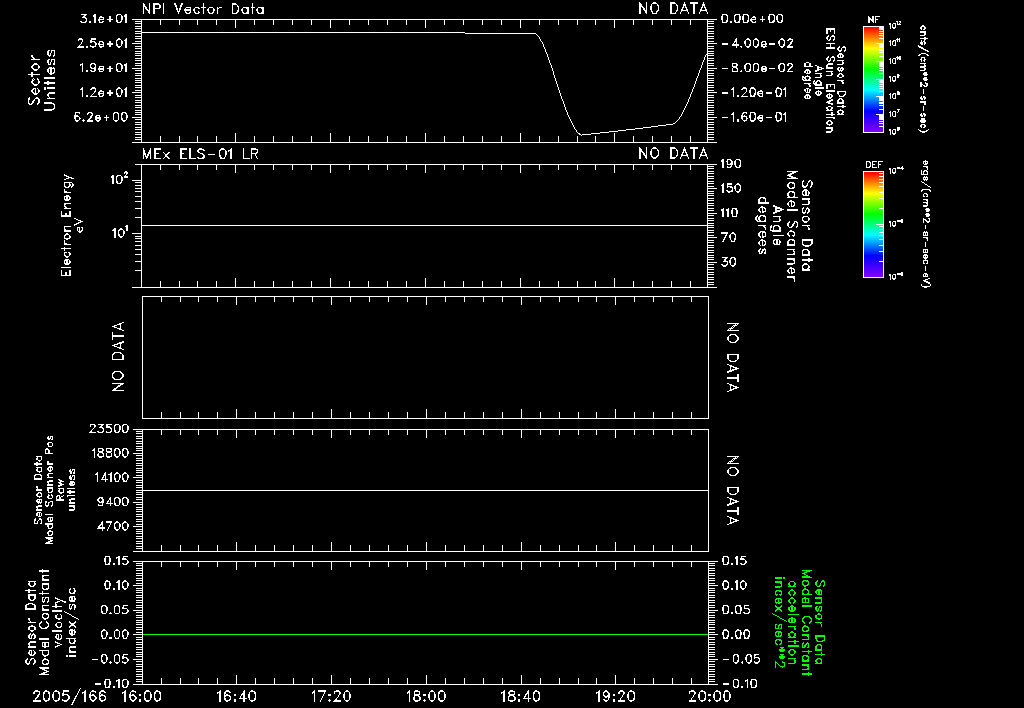Click the -4.00e-02 sun elevation tick
1024x708 pixels.
click(758, 43)
